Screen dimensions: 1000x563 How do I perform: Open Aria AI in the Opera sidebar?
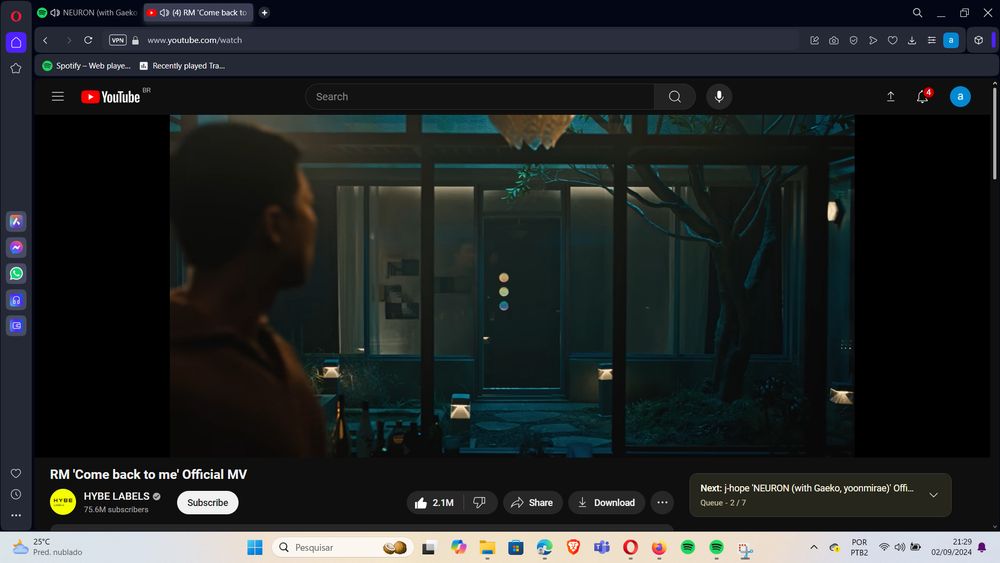[x=16, y=221]
